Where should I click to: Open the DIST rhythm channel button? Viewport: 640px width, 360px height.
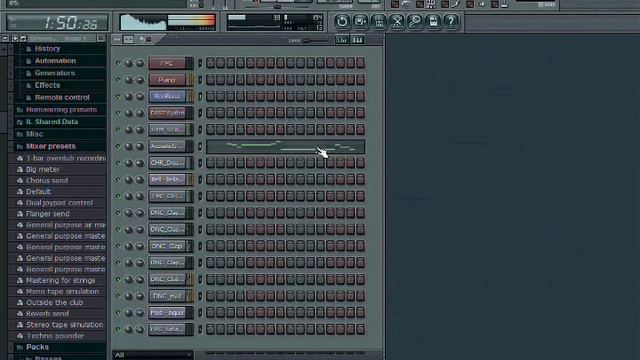pyautogui.click(x=167, y=113)
